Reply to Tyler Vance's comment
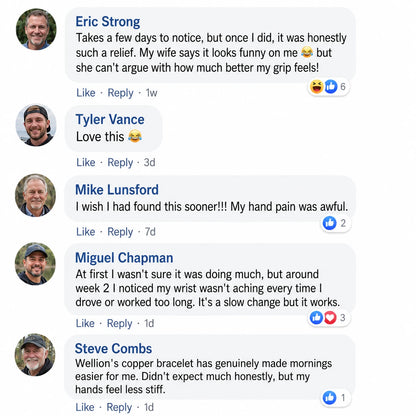 point(120,163)
